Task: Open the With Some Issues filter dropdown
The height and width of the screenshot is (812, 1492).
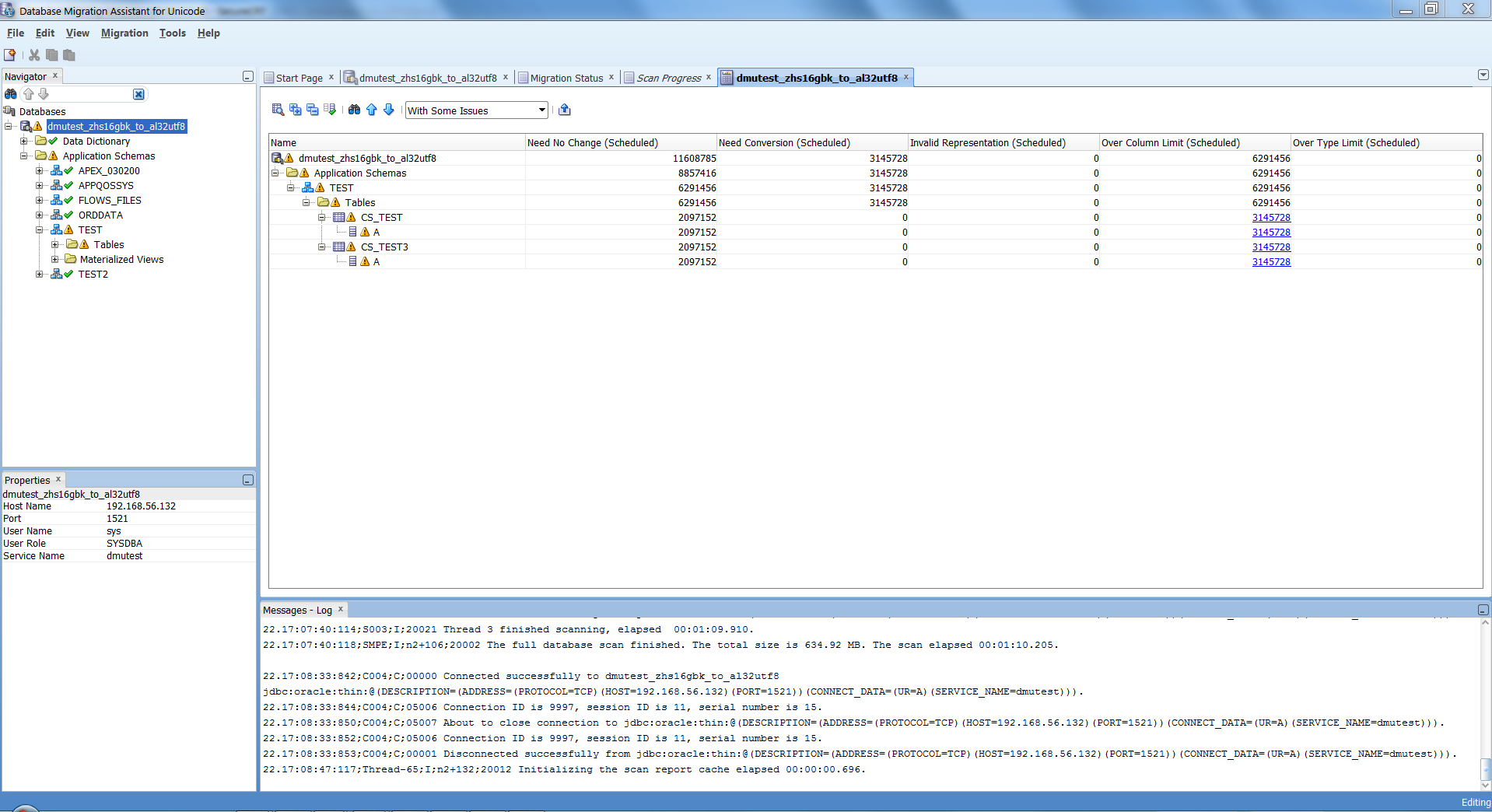Action: (542, 110)
